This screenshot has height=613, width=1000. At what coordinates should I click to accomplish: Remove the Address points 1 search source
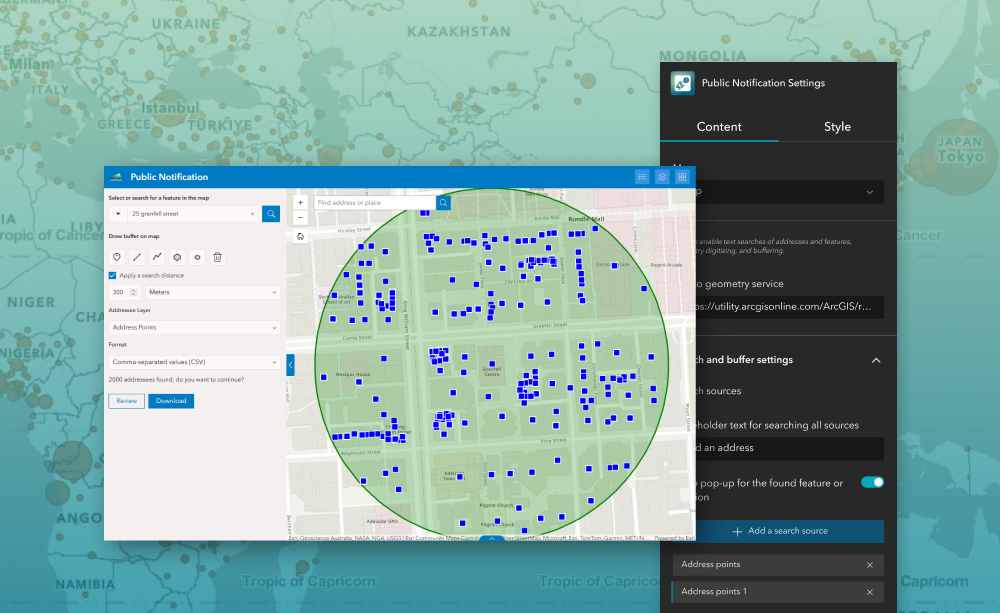click(x=869, y=592)
